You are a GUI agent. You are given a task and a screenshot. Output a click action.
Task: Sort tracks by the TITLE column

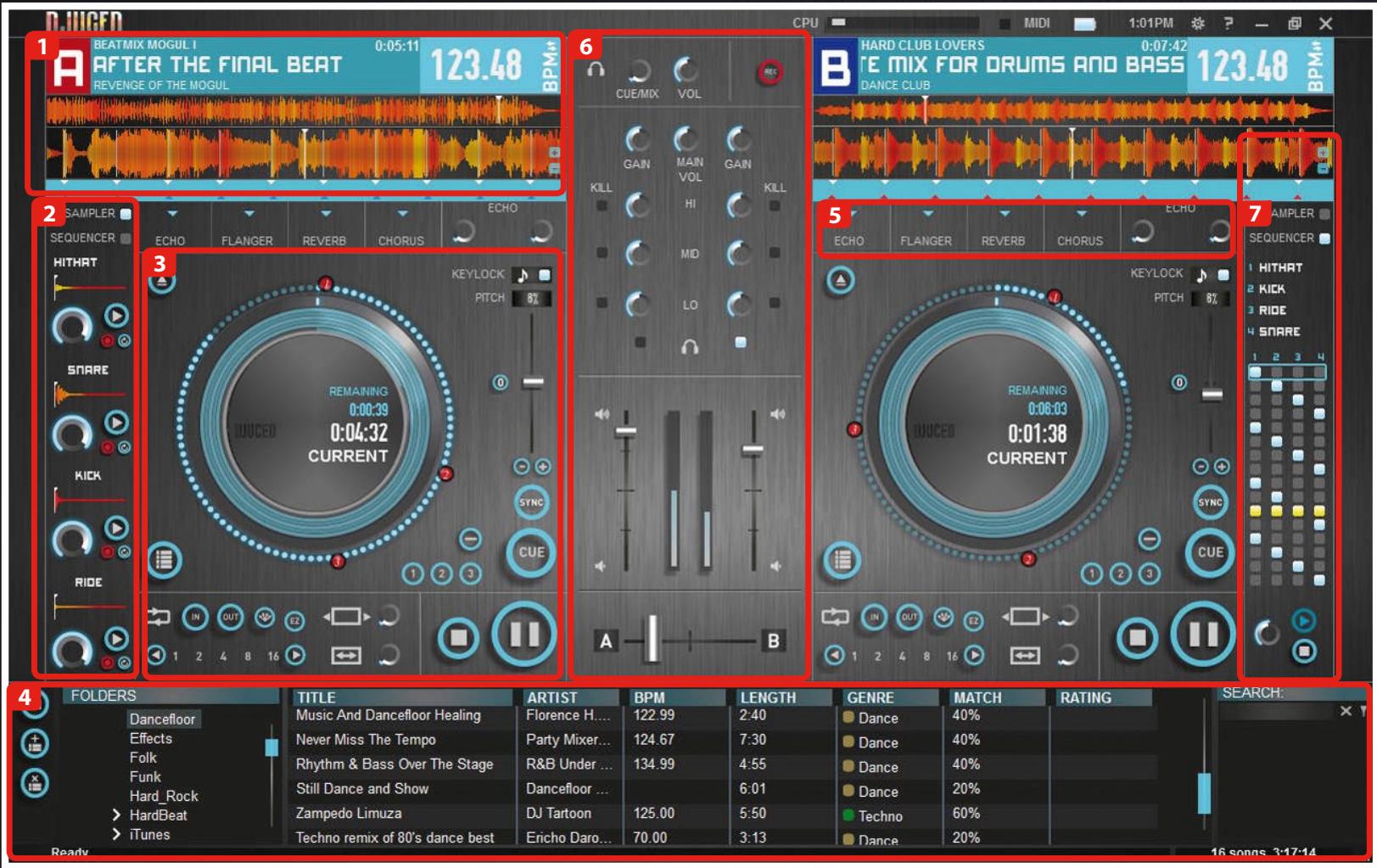[402, 697]
